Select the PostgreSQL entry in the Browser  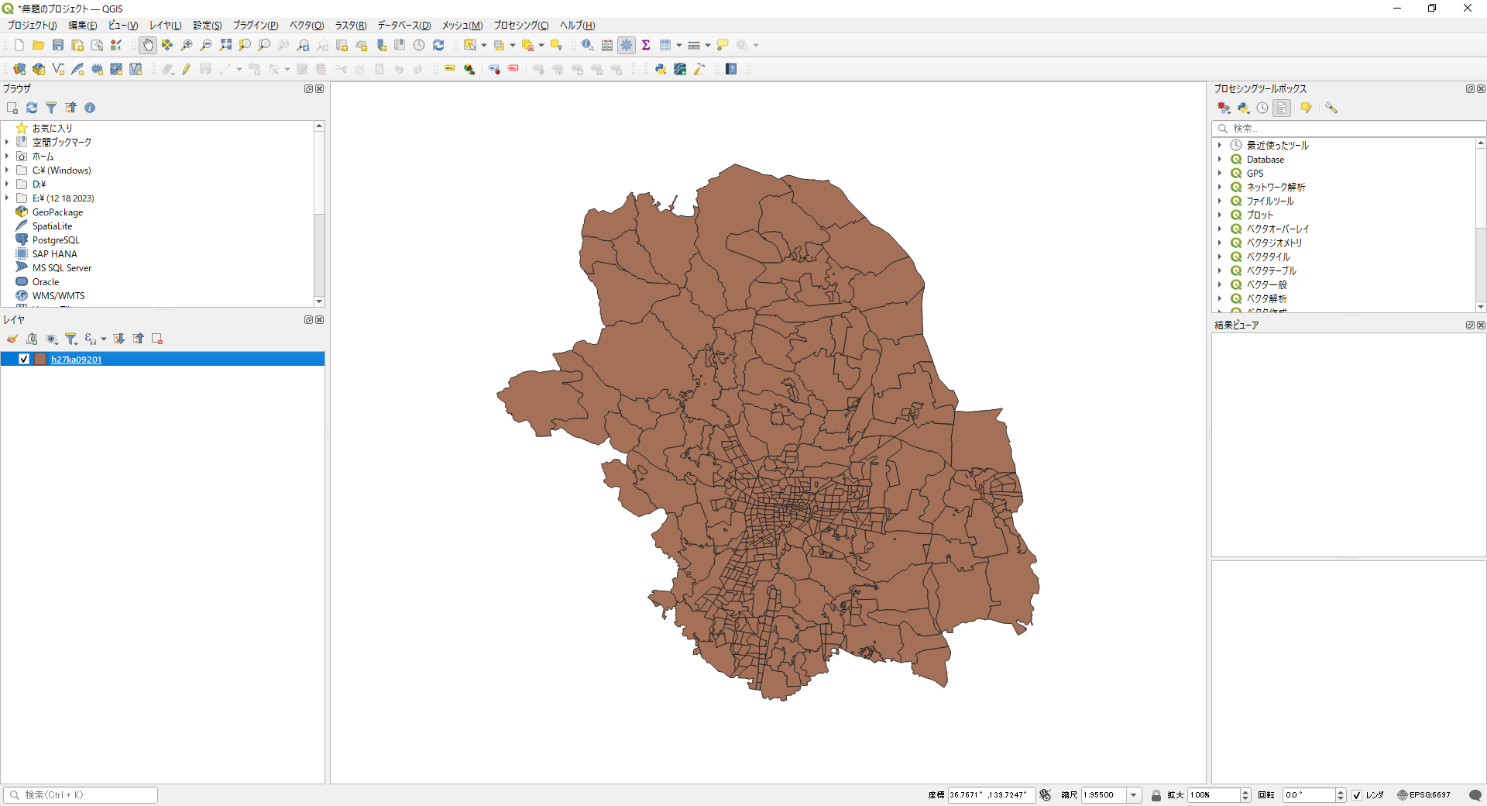[55, 240]
